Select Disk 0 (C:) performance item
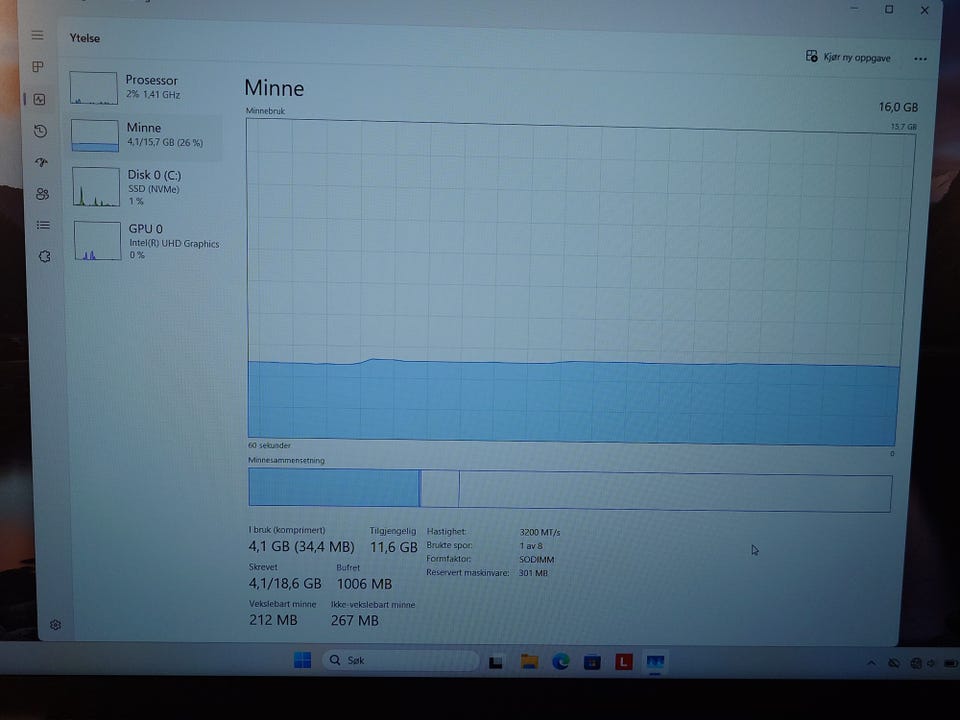Image resolution: width=960 pixels, height=720 pixels. [x=147, y=187]
